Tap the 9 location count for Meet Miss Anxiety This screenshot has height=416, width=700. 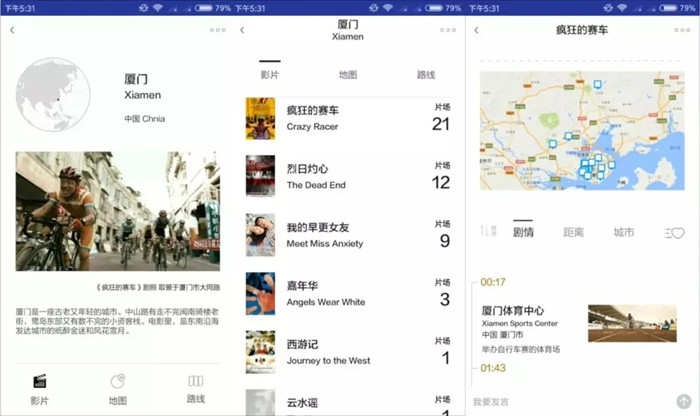tap(445, 241)
